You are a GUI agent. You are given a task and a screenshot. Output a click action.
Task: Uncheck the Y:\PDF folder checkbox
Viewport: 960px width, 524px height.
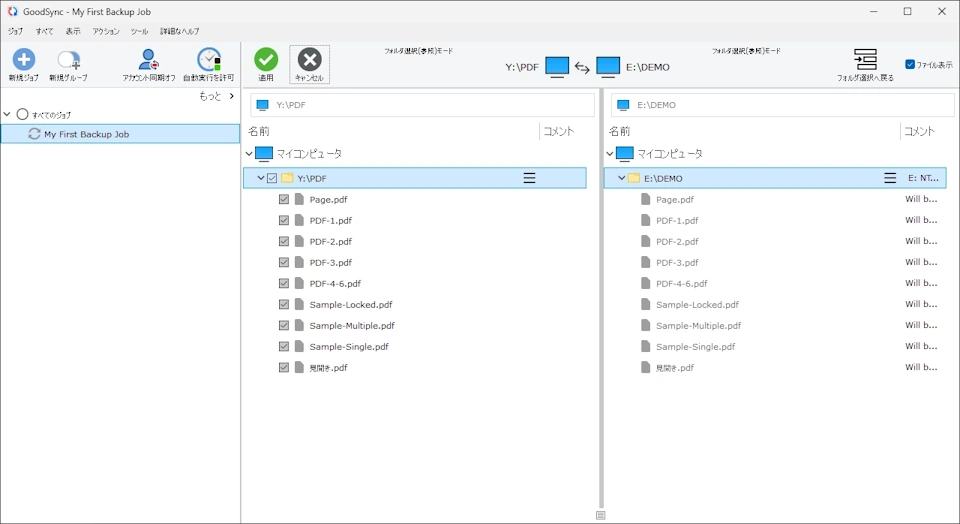272,178
